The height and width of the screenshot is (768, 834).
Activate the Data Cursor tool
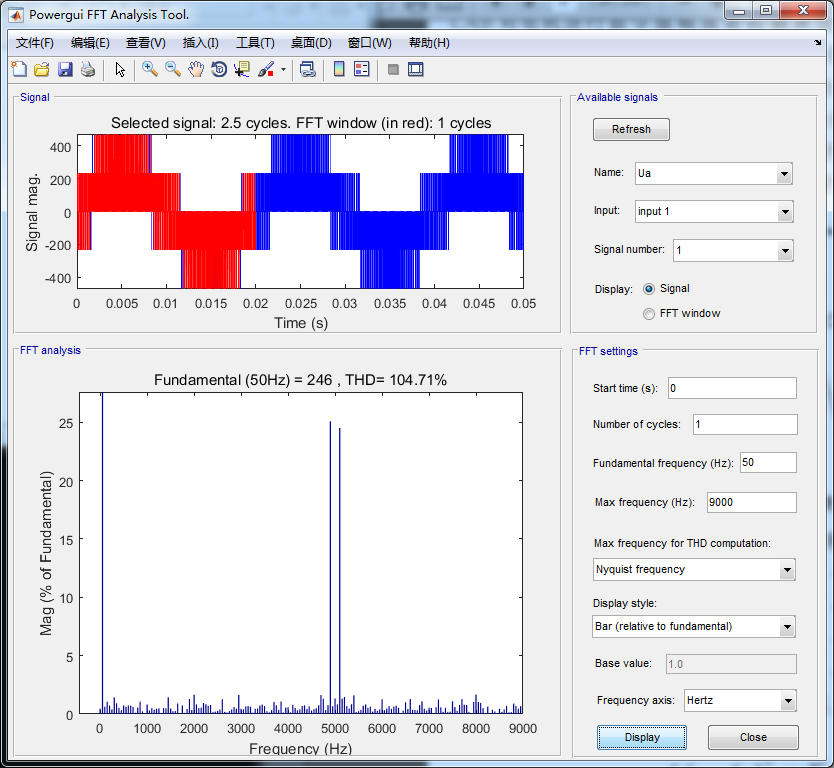coord(242,69)
